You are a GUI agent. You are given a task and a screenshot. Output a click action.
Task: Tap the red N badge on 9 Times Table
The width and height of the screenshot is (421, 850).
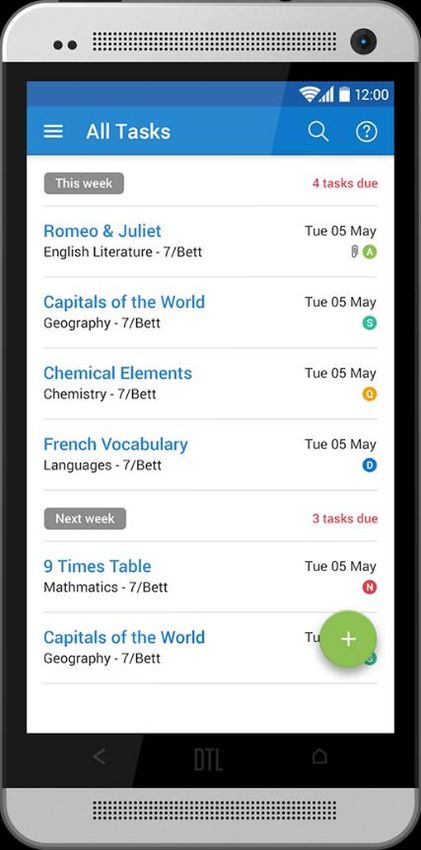coord(370,587)
